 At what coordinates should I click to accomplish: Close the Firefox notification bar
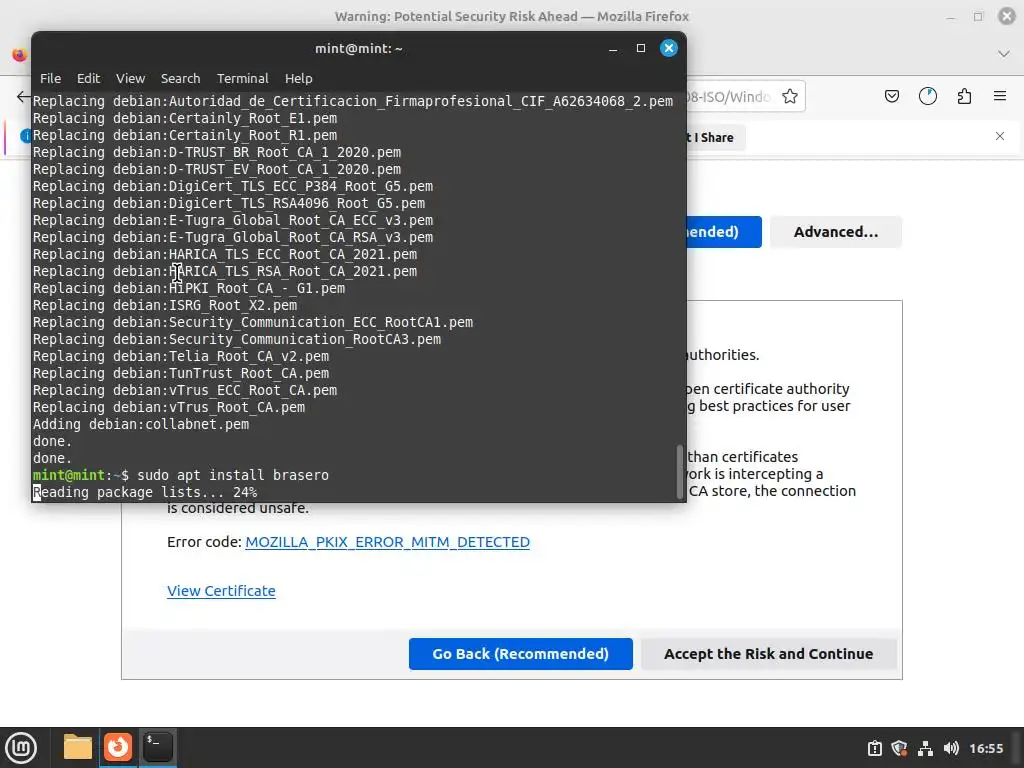coord(1000,136)
